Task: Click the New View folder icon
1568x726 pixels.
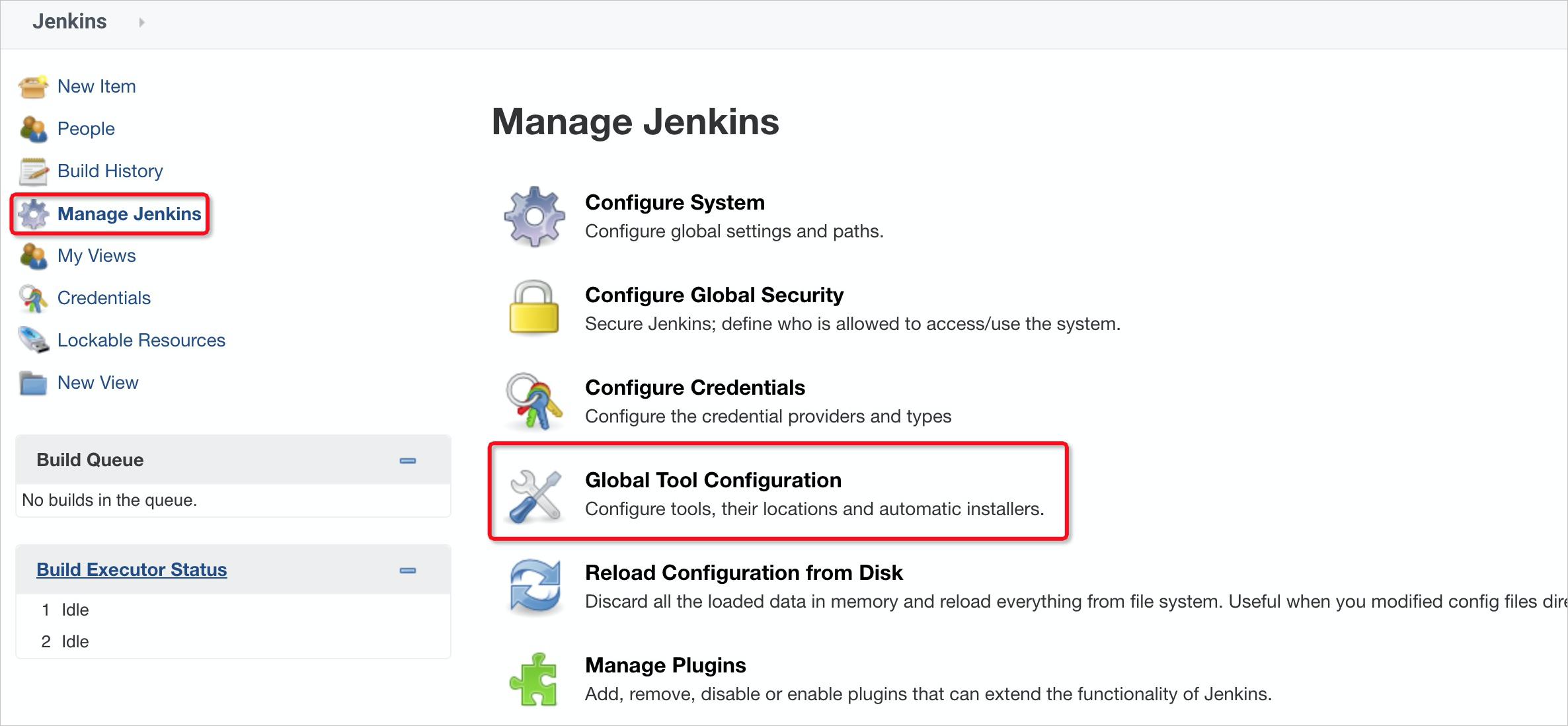Action: point(33,383)
